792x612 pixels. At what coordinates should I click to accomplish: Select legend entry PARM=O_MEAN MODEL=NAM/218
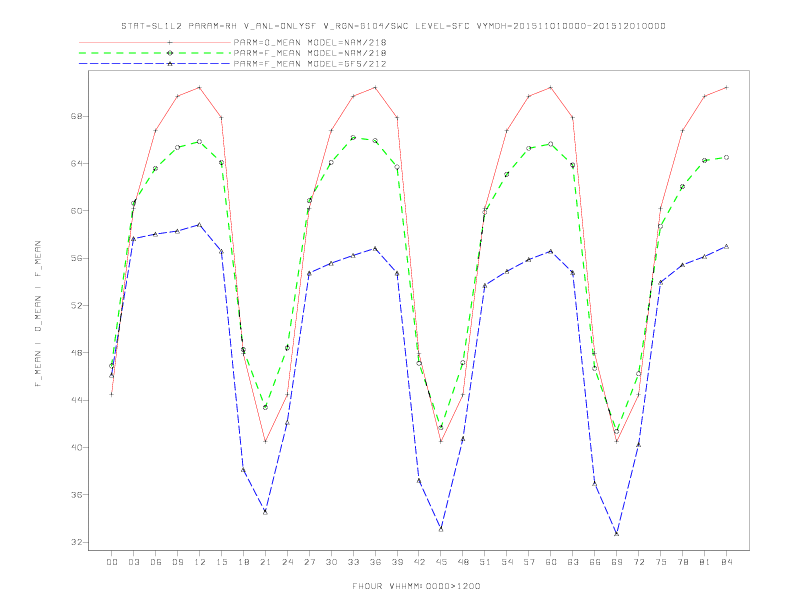(x=310, y=42)
